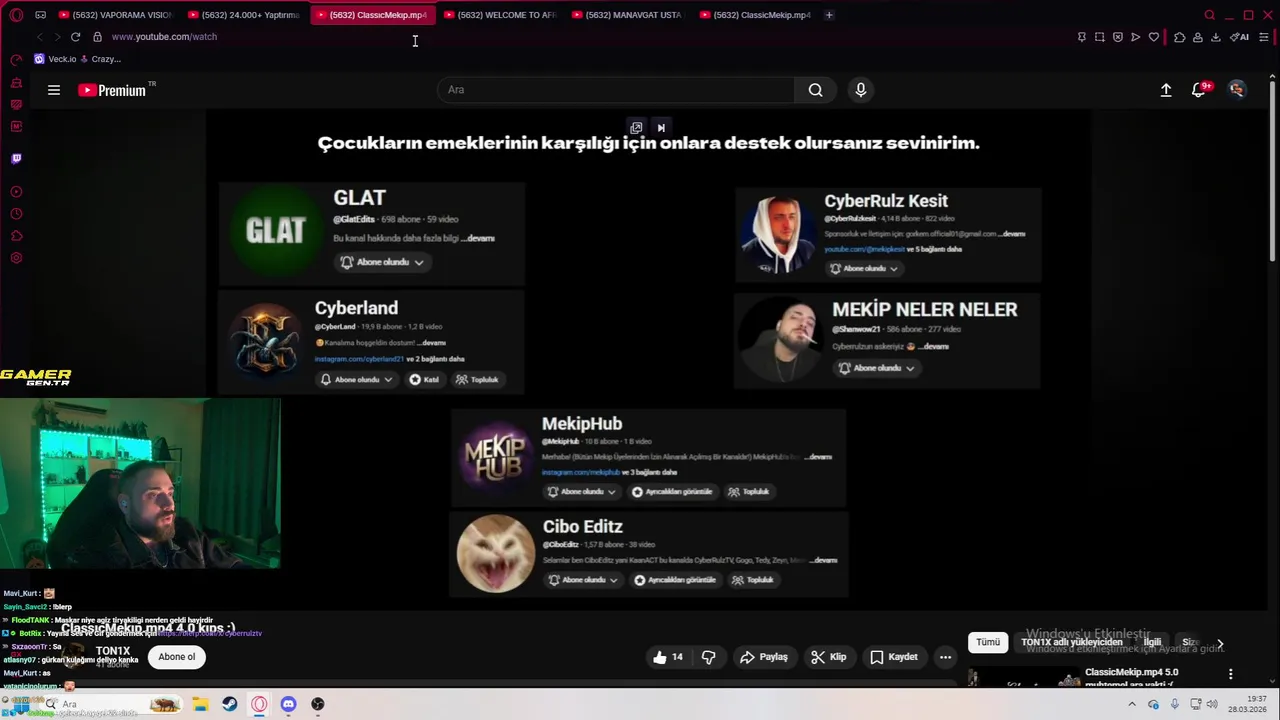Viewport: 1280px width, 720px height.
Task: Open site security padlock info
Action: 97,37
